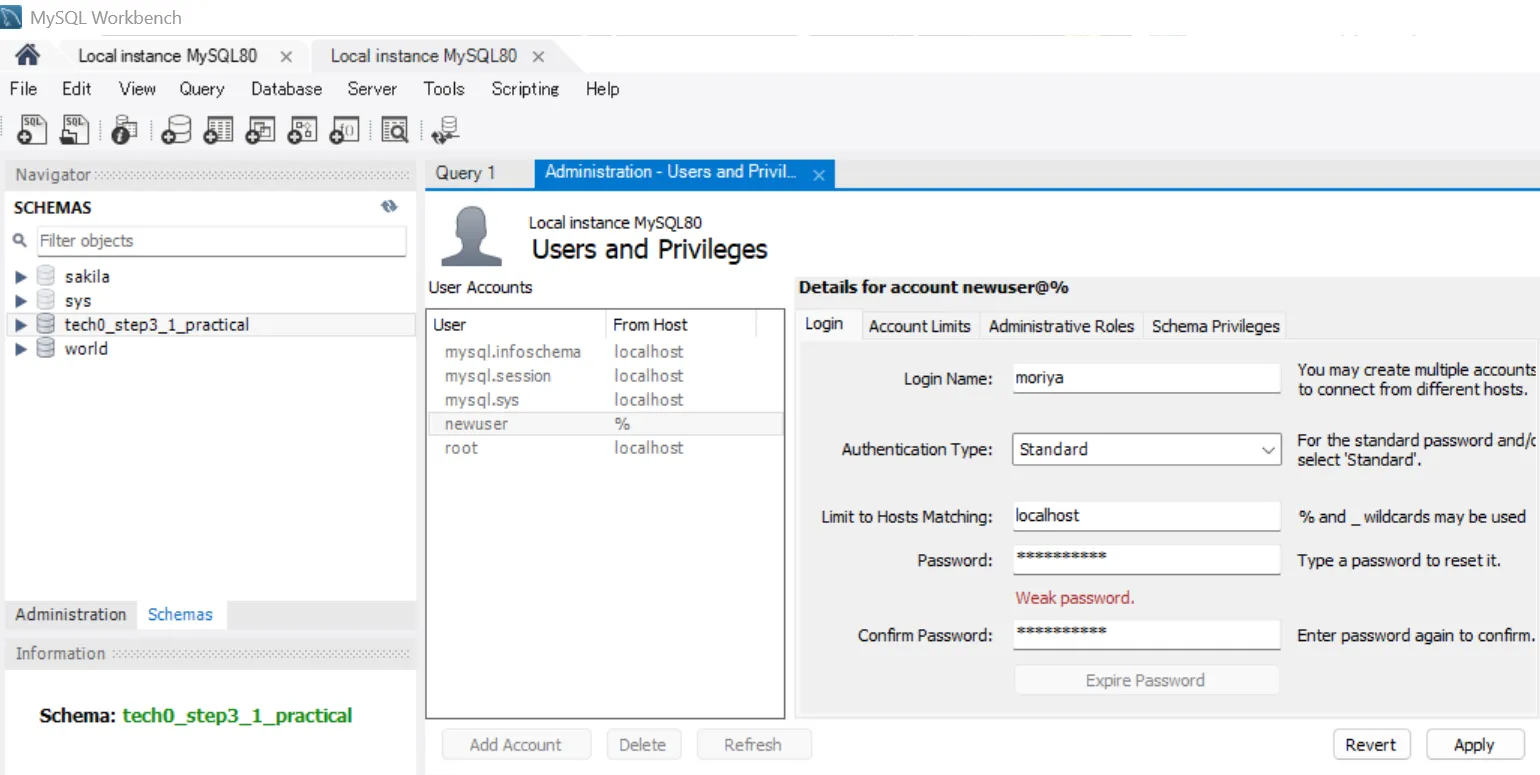Select the mysql.sys user account

coord(605,400)
